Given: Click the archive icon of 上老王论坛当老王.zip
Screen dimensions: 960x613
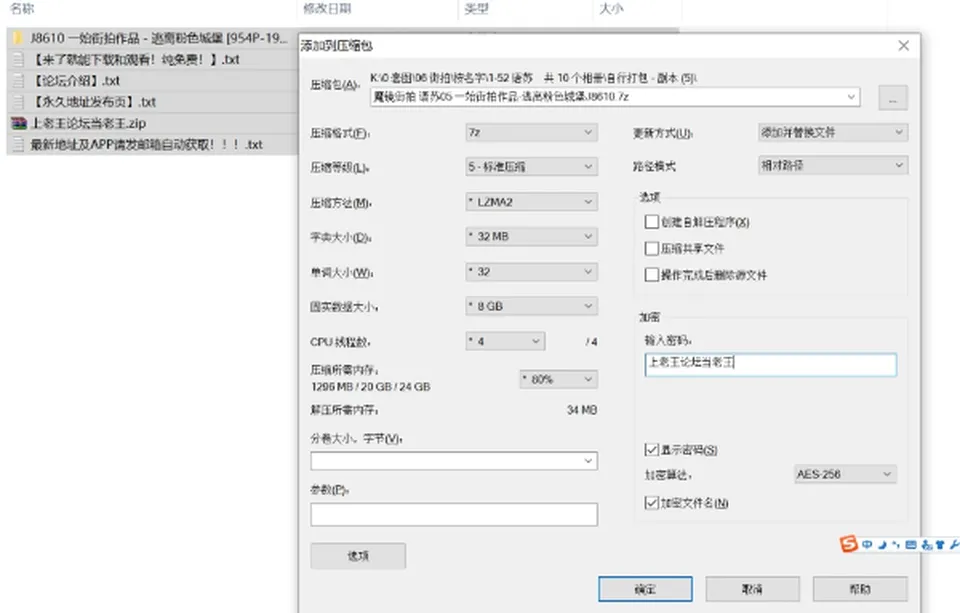Looking at the screenshot, I should [18, 123].
